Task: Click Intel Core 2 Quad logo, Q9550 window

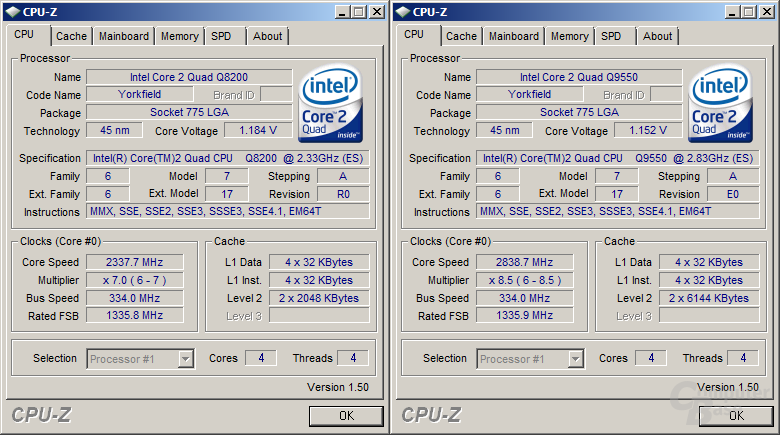Action: (x=720, y=104)
